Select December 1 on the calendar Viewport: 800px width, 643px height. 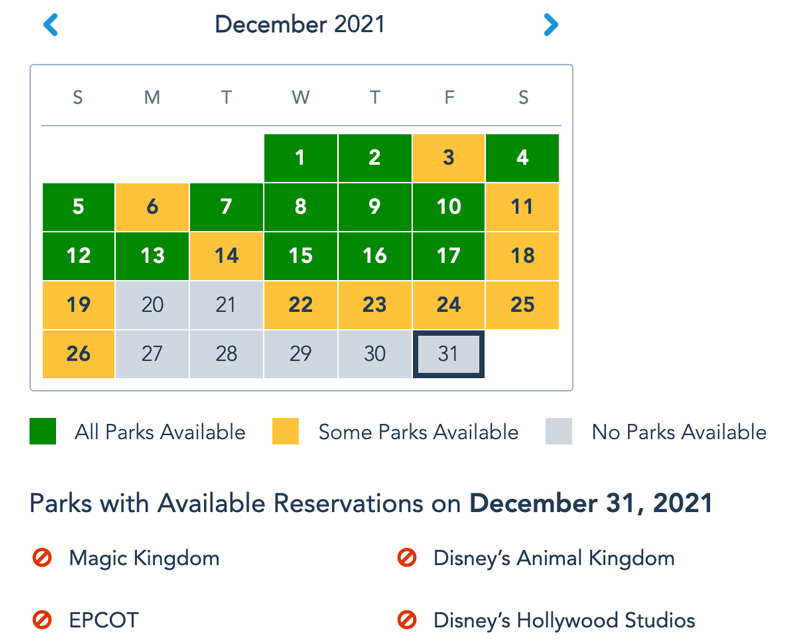pyautogui.click(x=301, y=158)
